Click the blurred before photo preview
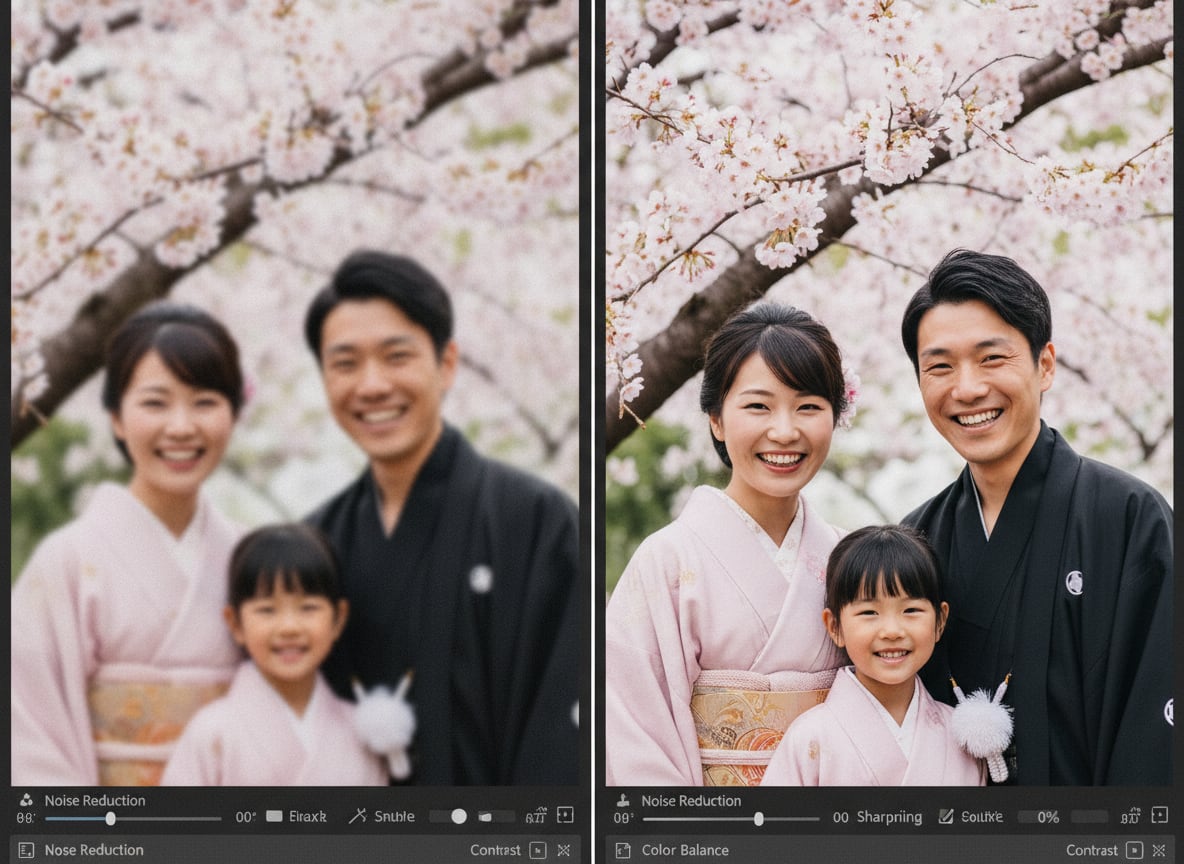Image resolution: width=1184 pixels, height=864 pixels. tap(295, 393)
